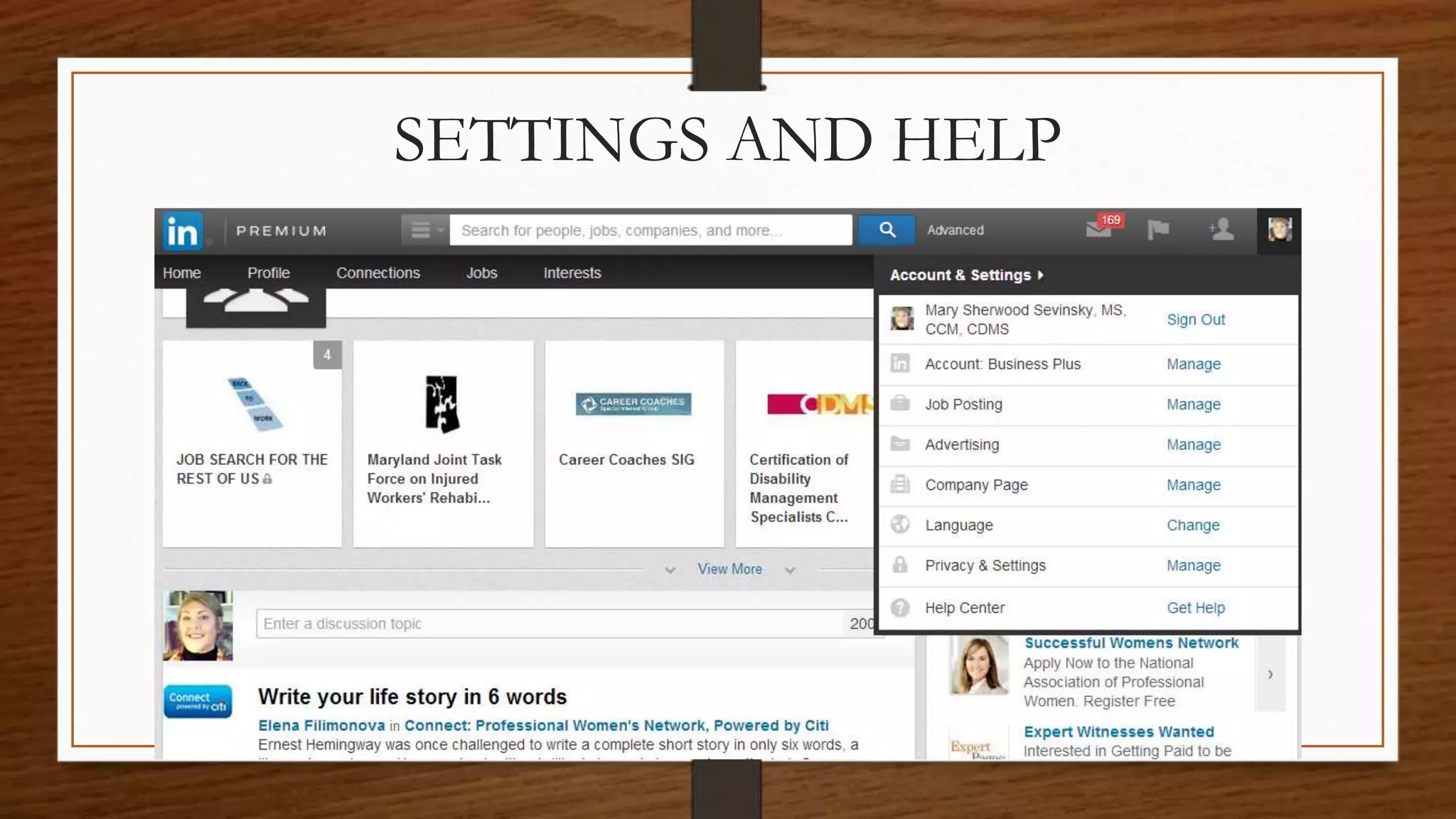Click the ad carousel next chevron
This screenshot has height=819, width=1456.
1270,674
